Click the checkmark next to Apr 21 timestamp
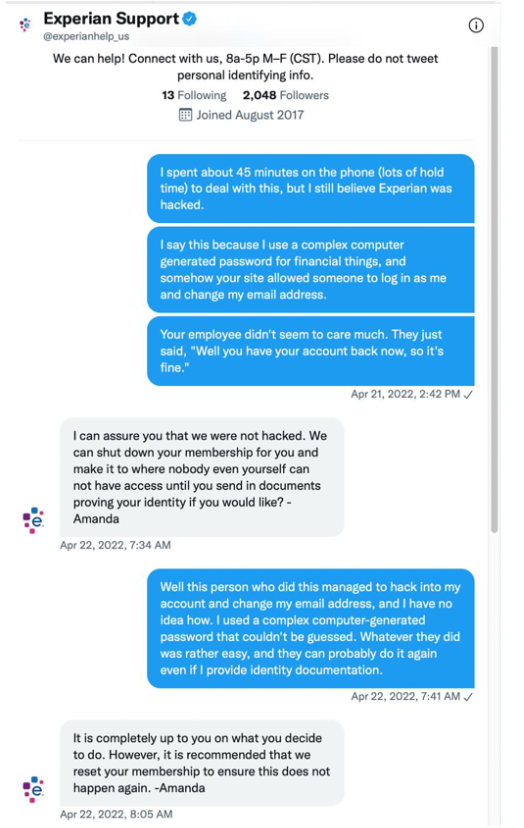524x828 pixels. point(468,394)
